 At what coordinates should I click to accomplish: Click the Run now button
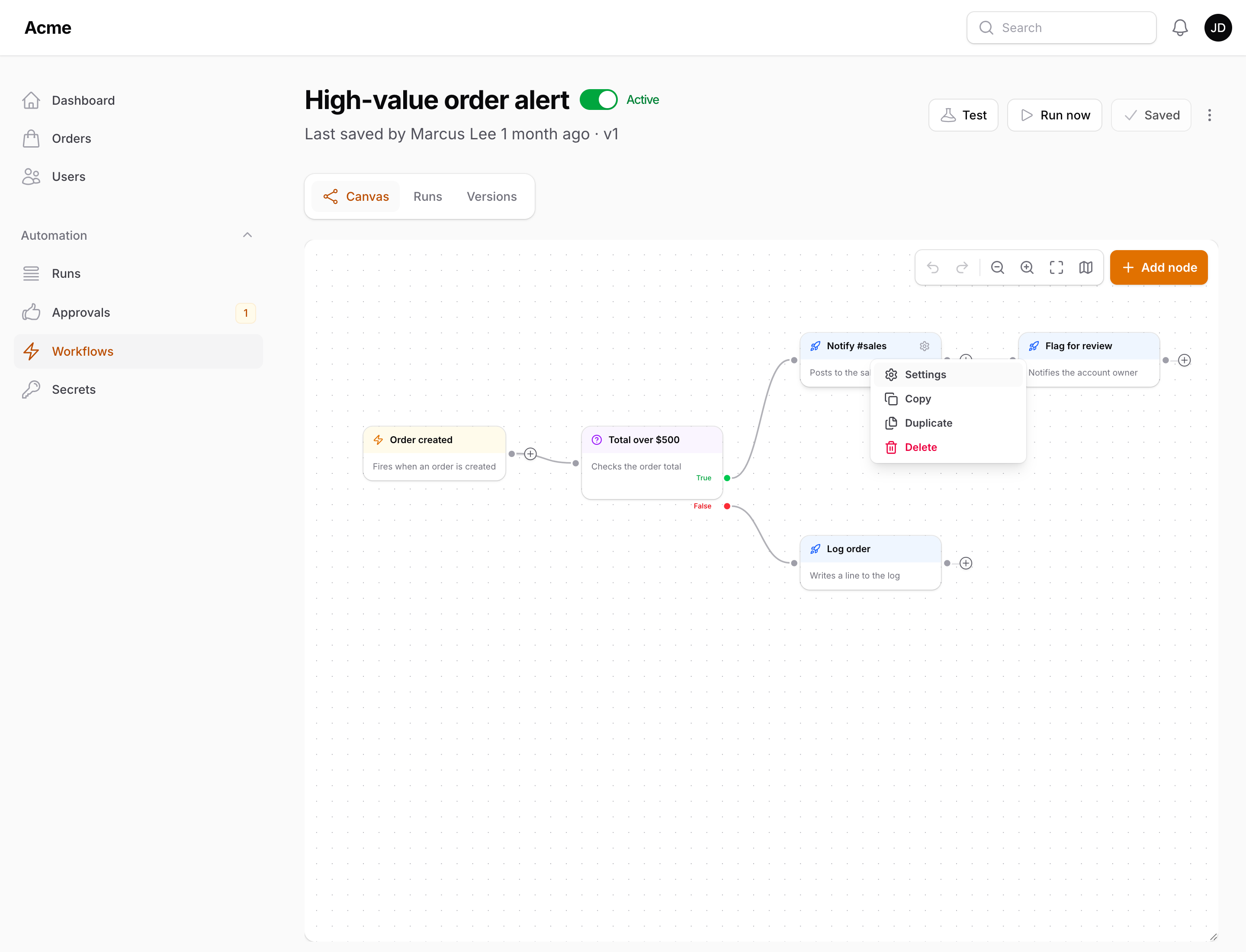(1054, 115)
